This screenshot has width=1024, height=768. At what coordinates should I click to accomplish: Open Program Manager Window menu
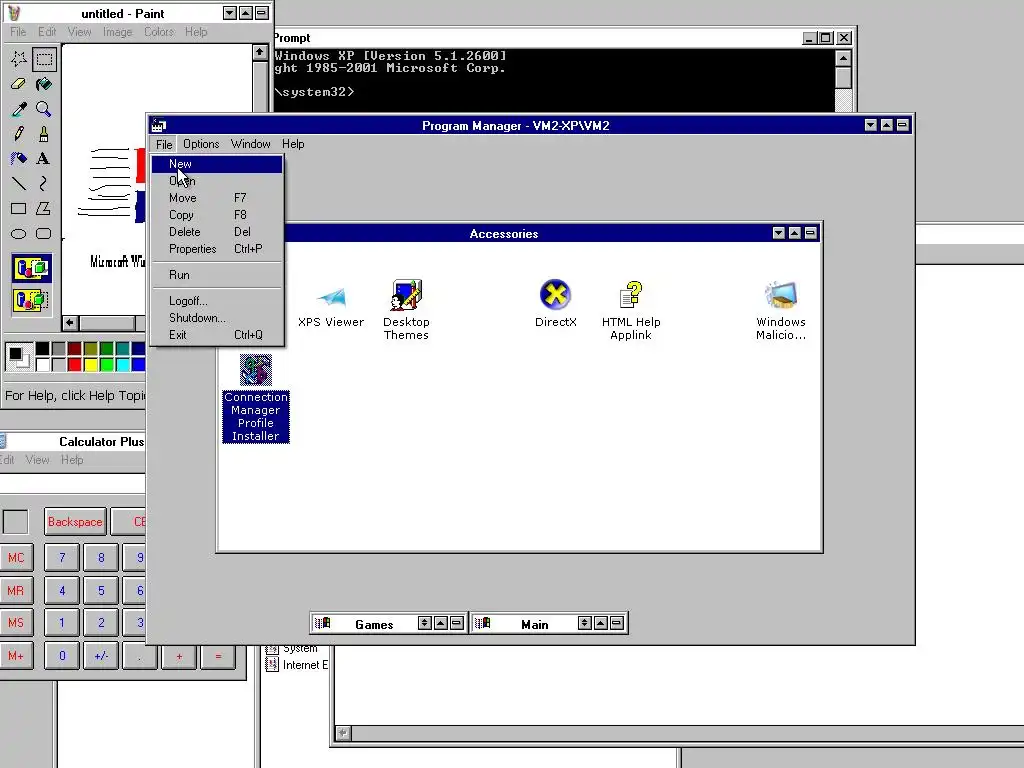click(x=251, y=144)
